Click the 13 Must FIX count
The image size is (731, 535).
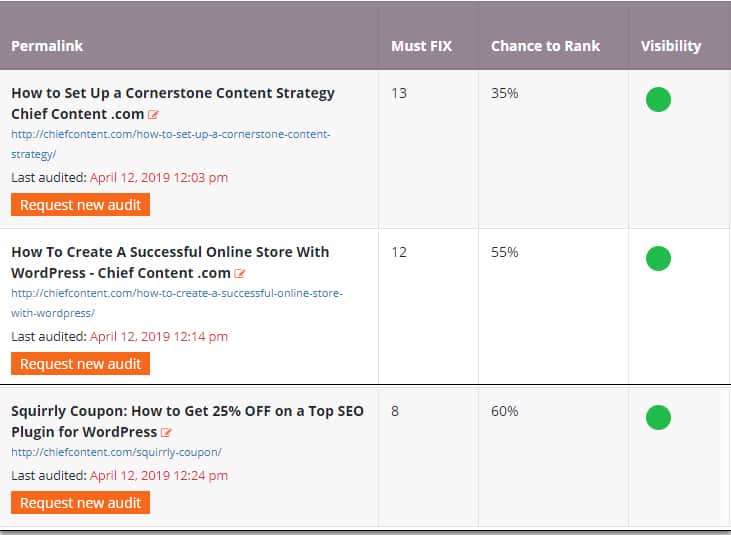[x=399, y=93]
